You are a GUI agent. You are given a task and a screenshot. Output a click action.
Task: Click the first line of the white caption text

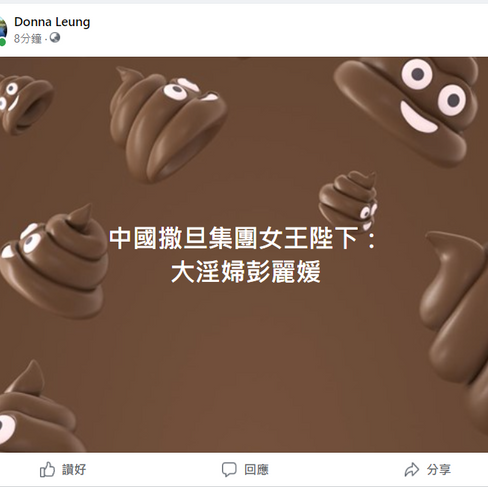[x=243, y=238]
